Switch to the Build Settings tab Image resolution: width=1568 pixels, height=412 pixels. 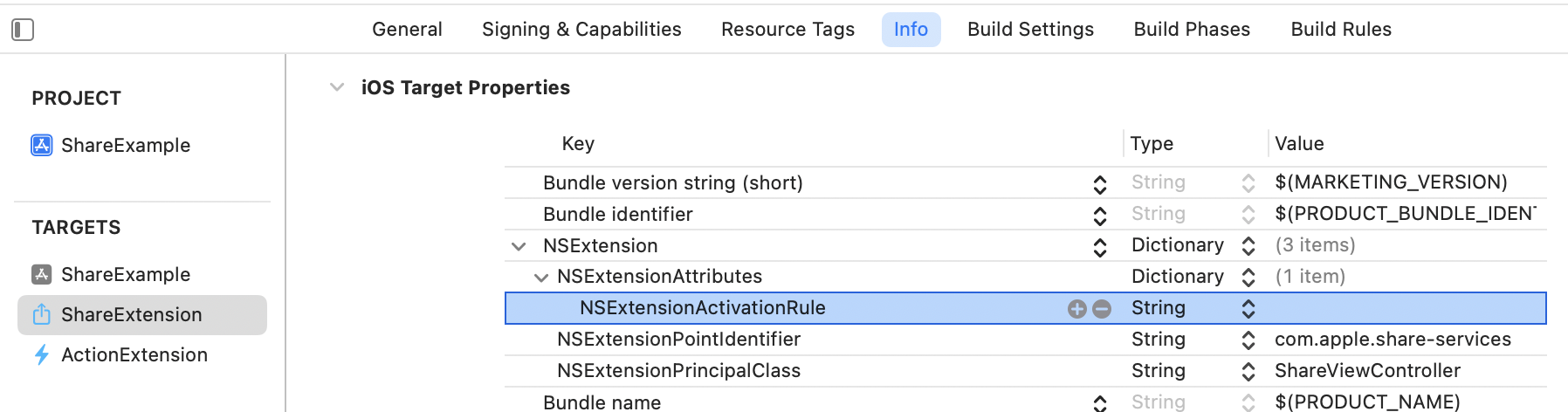(1030, 30)
